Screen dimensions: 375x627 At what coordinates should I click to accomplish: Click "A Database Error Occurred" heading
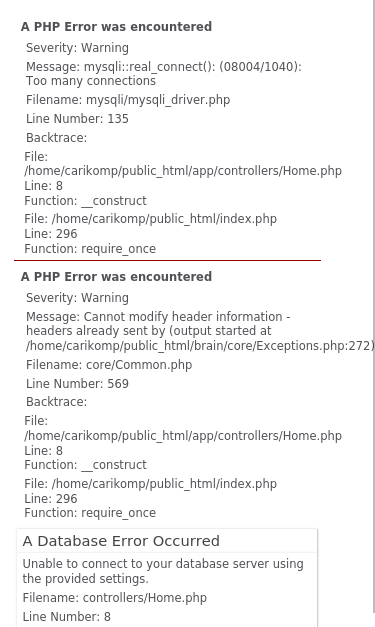[121, 541]
